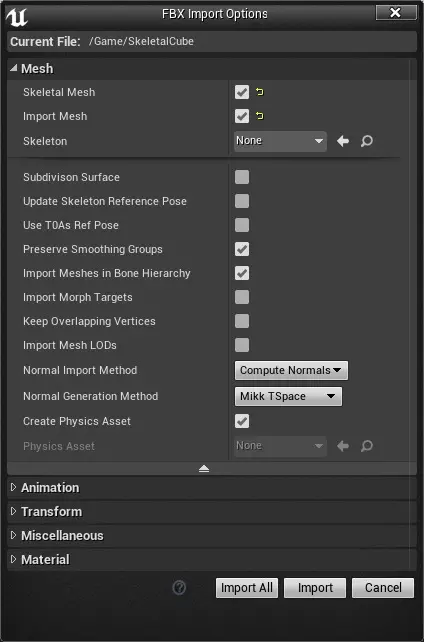Enable Import Morph Targets checkbox
Viewport: 424px width, 642px height.
(x=242, y=297)
